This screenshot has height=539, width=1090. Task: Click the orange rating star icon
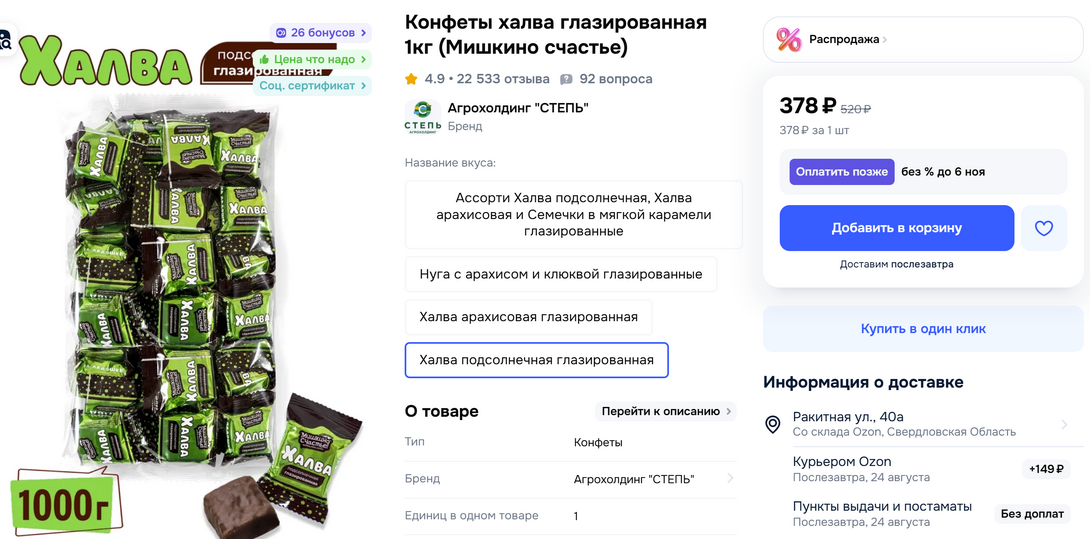pyautogui.click(x=411, y=79)
